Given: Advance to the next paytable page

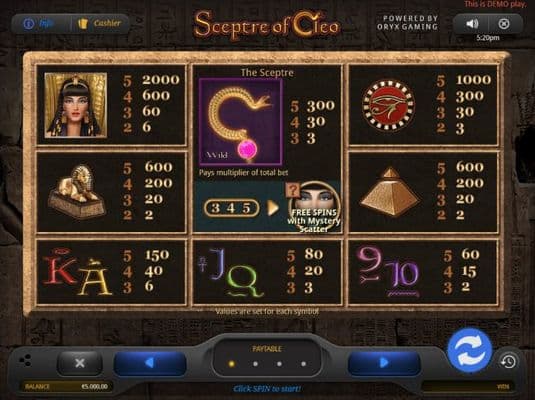Looking at the screenshot, I should pyautogui.click(x=384, y=363).
